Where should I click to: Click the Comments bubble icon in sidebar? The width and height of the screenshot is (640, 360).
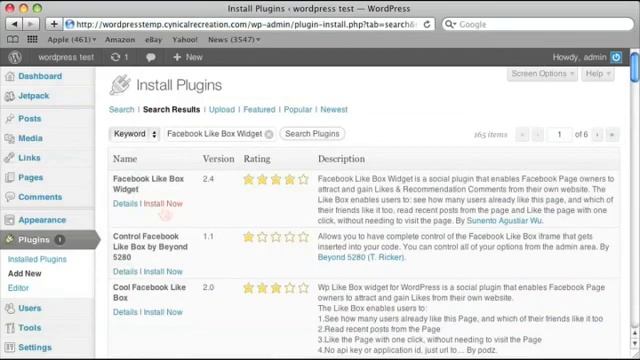coord(10,197)
